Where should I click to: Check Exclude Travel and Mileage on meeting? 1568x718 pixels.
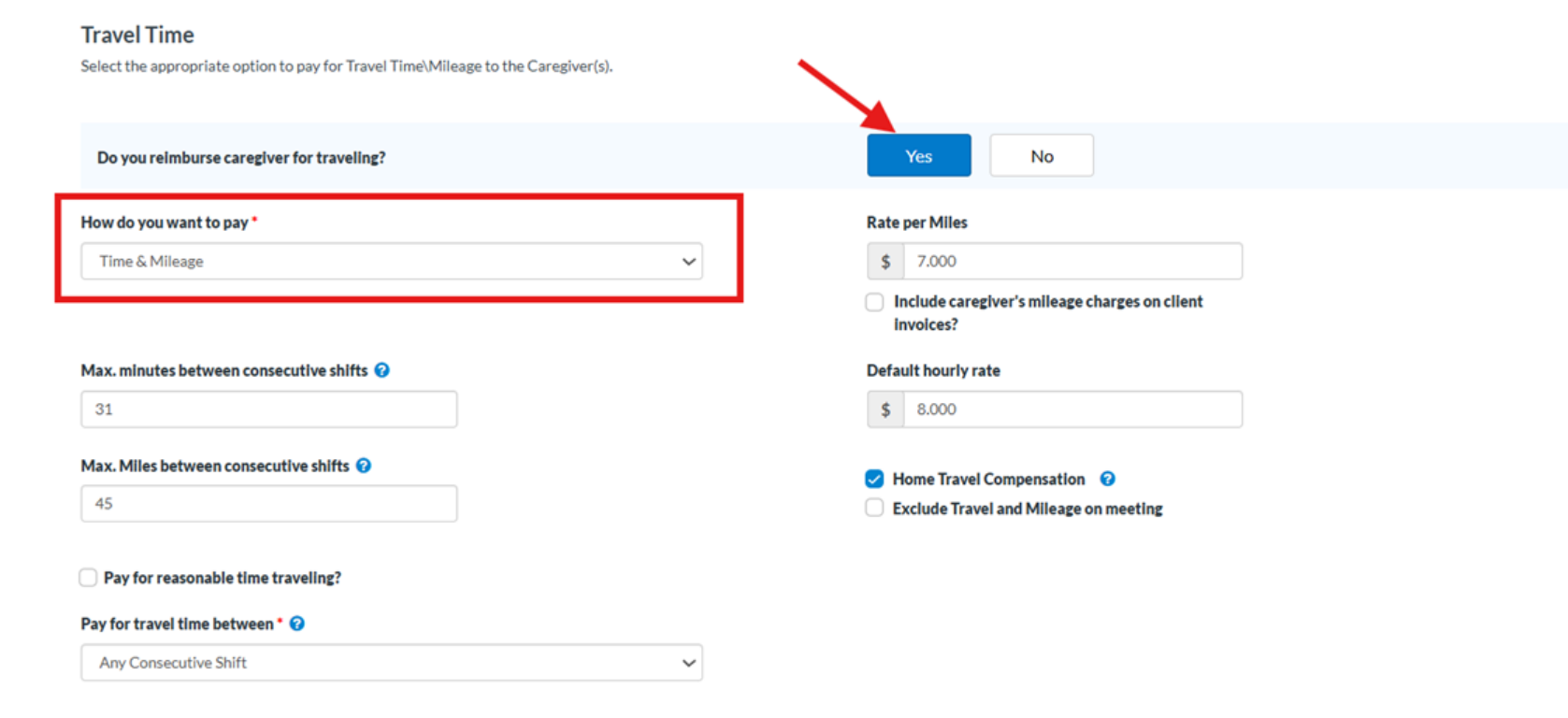[874, 508]
